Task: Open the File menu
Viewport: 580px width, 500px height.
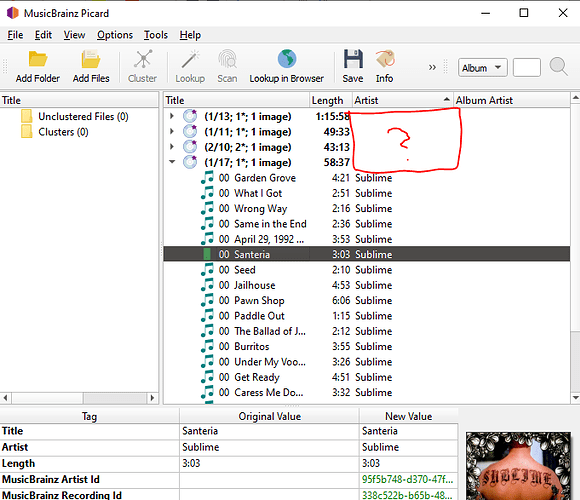Action: click(15, 35)
